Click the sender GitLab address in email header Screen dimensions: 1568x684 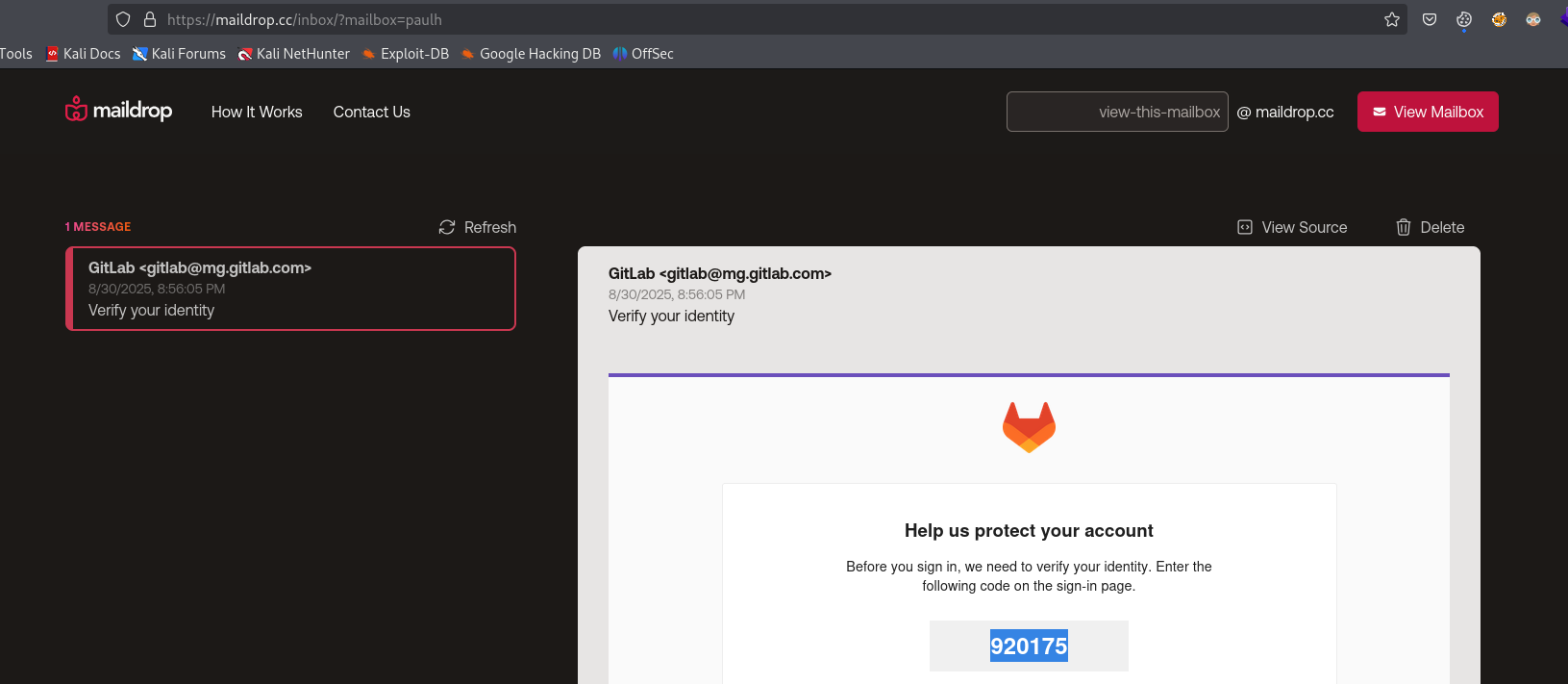(720, 273)
